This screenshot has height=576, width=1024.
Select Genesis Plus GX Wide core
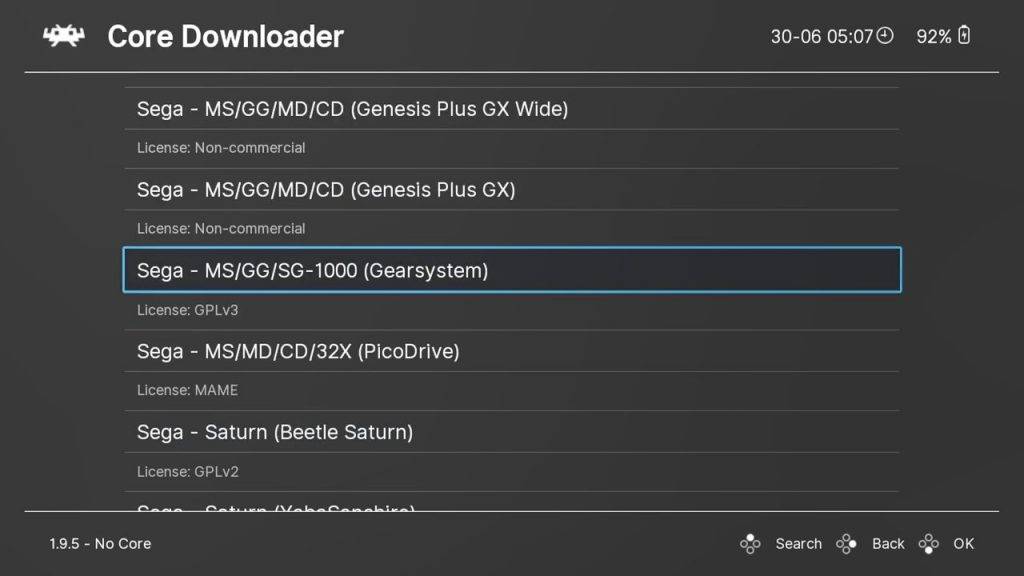coord(512,108)
